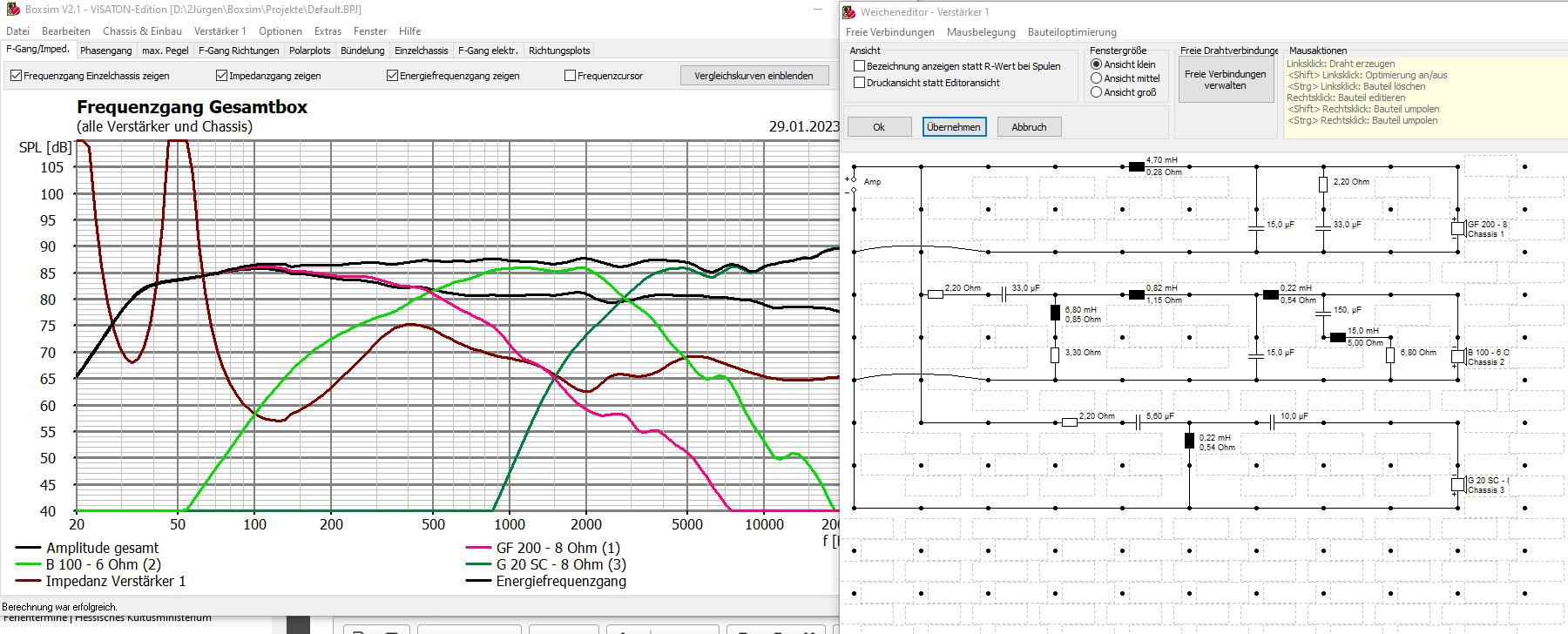Click the 4,70 mH inductor in woofer branch
The image size is (1568, 634).
point(1136,166)
